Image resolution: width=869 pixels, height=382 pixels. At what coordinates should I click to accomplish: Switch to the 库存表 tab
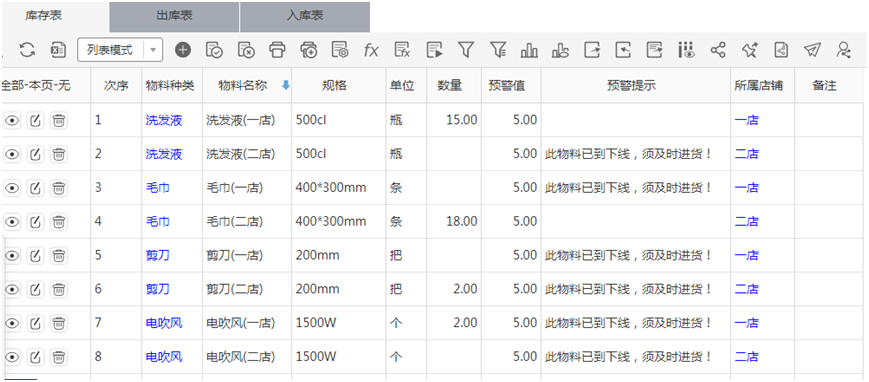[x=54, y=16]
